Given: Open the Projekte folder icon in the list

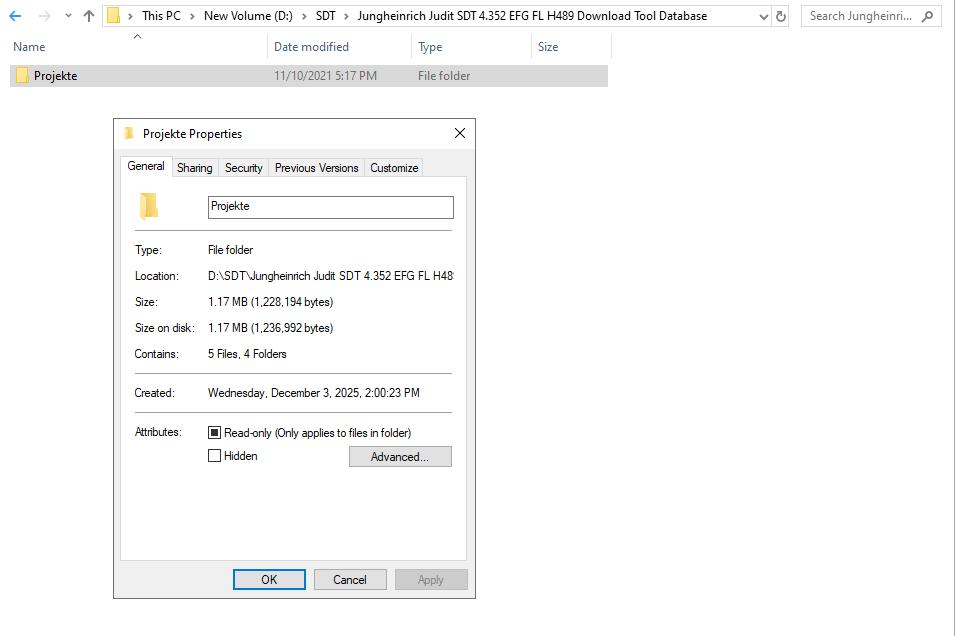Looking at the screenshot, I should [22, 75].
